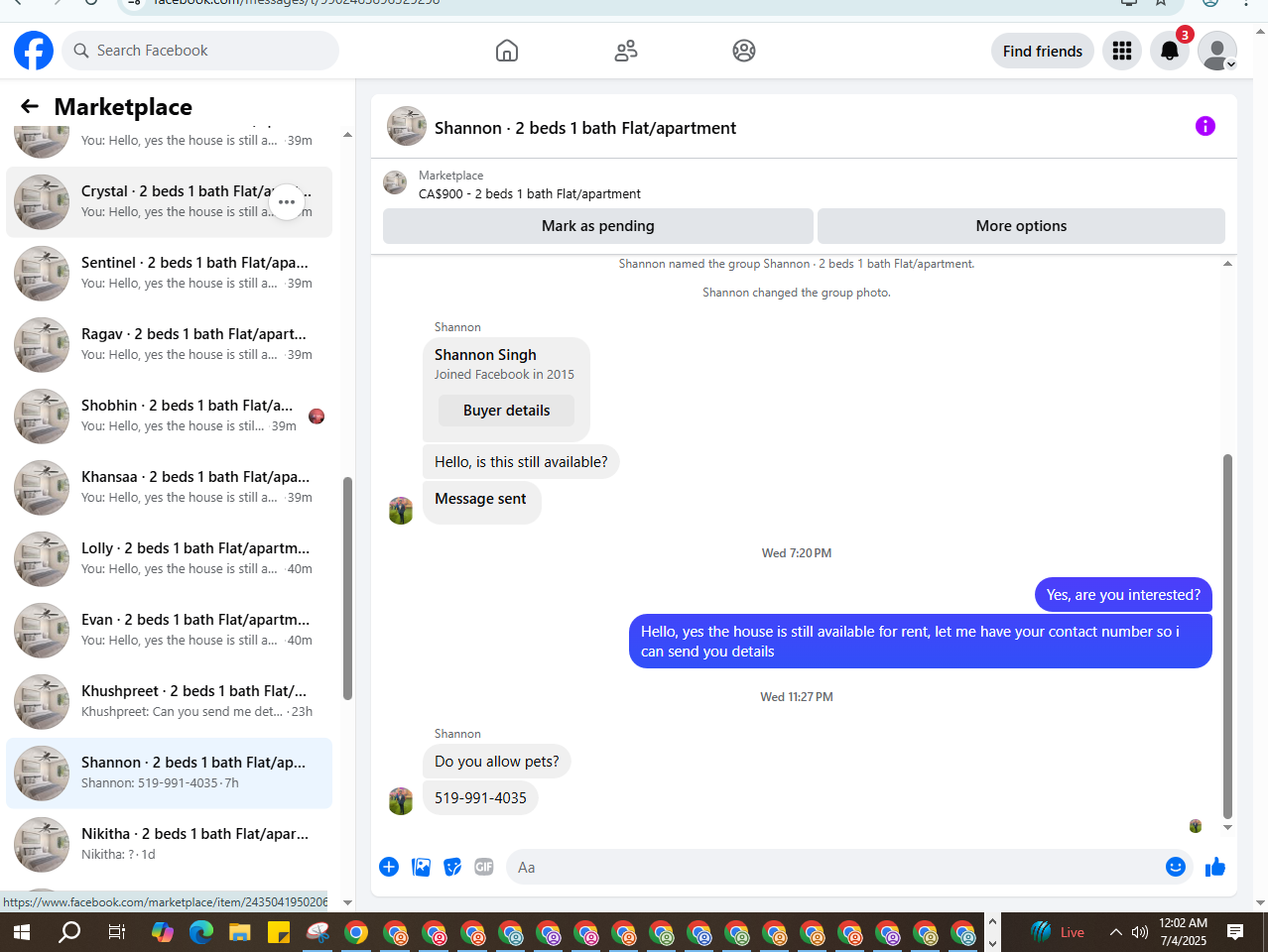Open Buyer details for Shannon Singh
Viewport: 1268px width, 952px height.
coord(506,411)
